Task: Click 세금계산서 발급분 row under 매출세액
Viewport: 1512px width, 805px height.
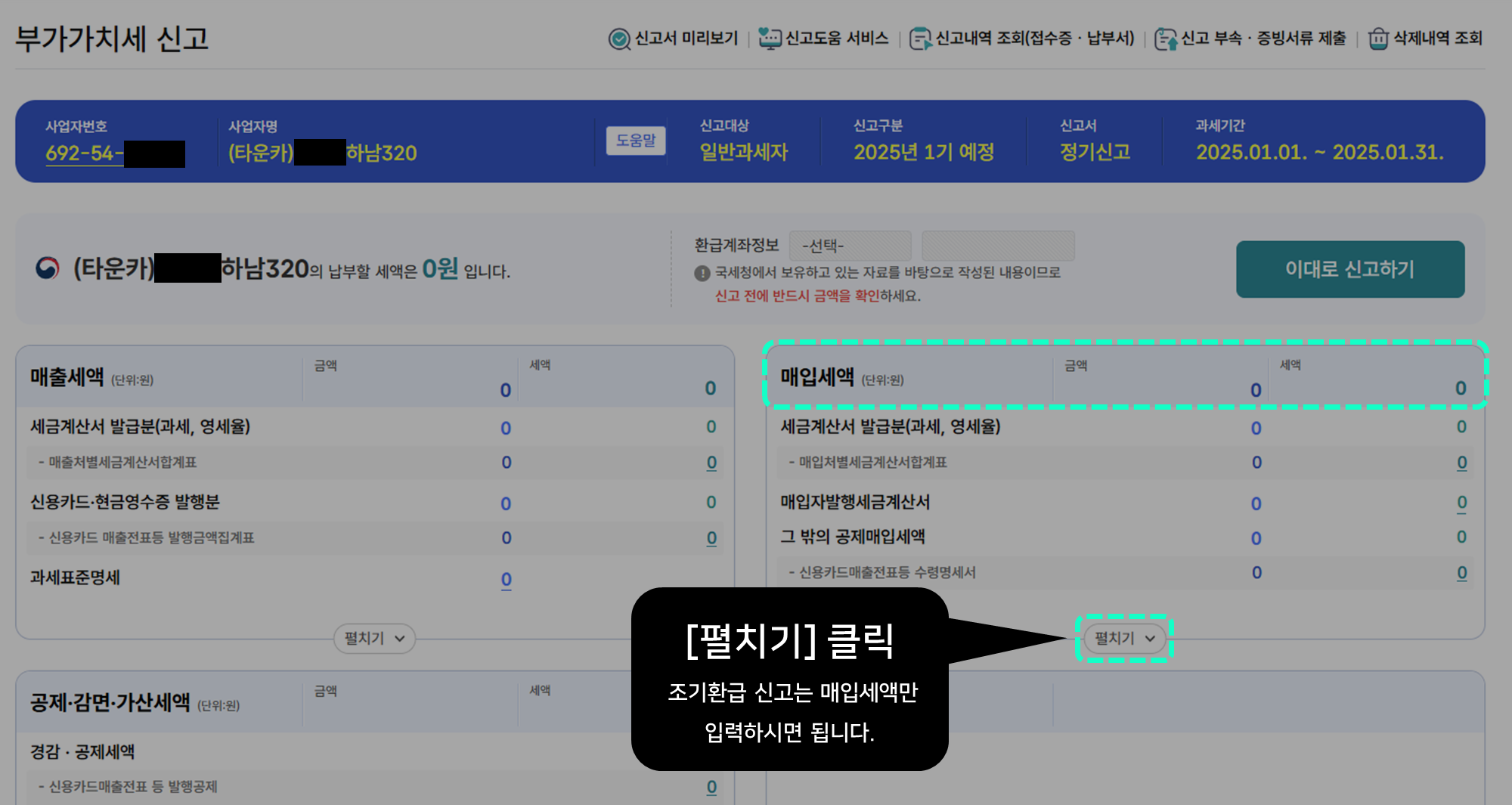Action: [x=141, y=426]
